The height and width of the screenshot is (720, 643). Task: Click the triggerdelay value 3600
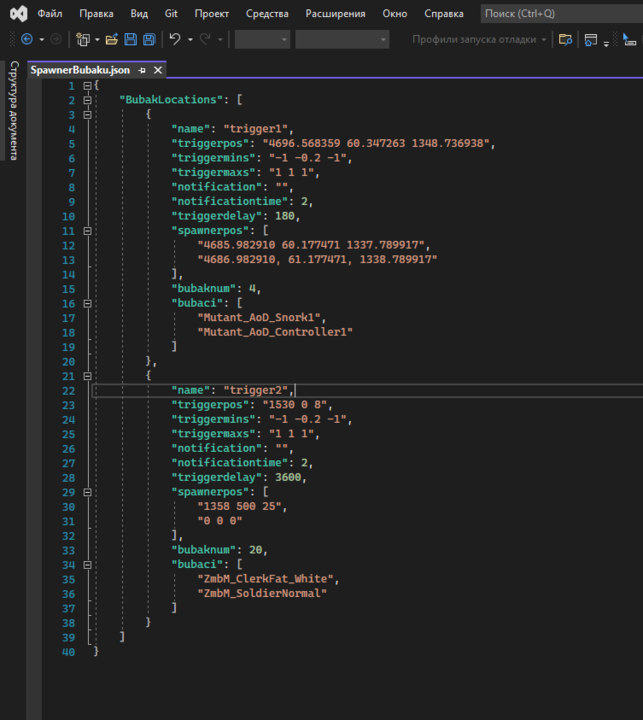click(x=288, y=477)
